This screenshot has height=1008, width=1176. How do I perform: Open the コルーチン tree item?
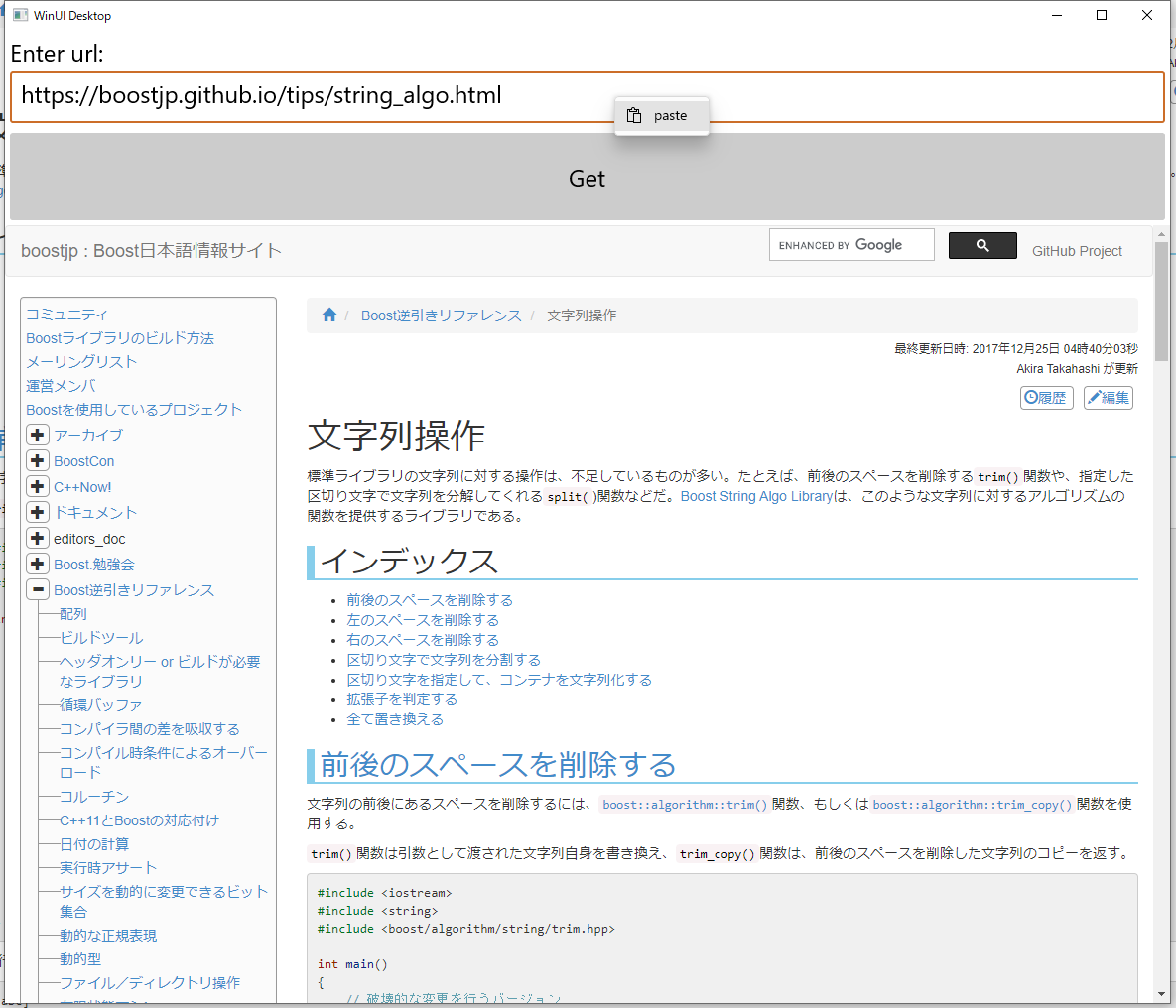[94, 797]
